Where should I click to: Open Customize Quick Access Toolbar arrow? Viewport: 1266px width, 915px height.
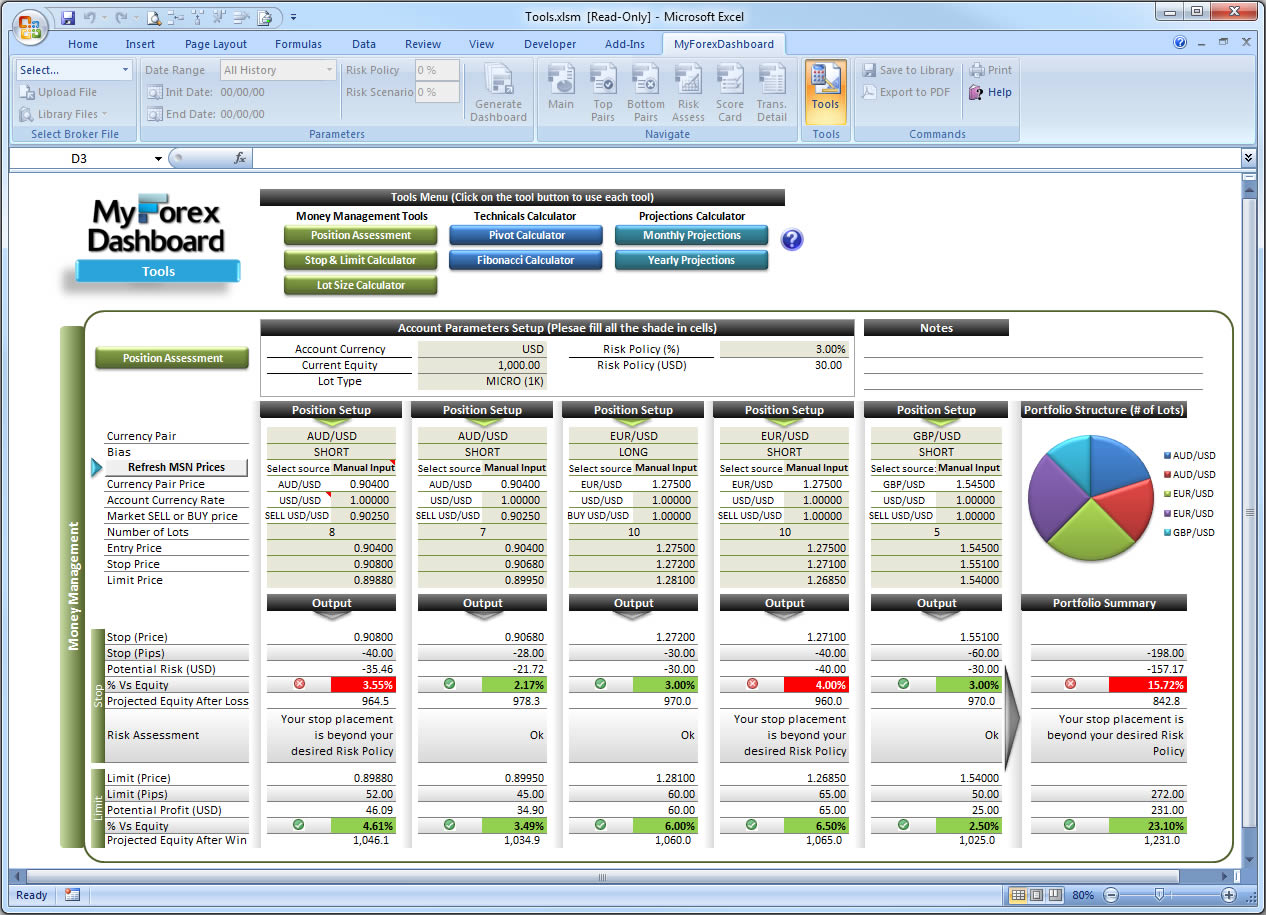(x=293, y=17)
